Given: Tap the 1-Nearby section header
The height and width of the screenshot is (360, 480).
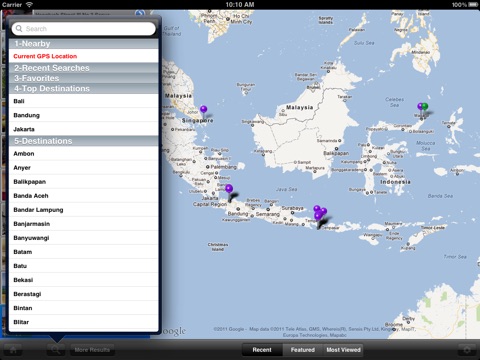Looking at the screenshot, I should pos(83,44).
